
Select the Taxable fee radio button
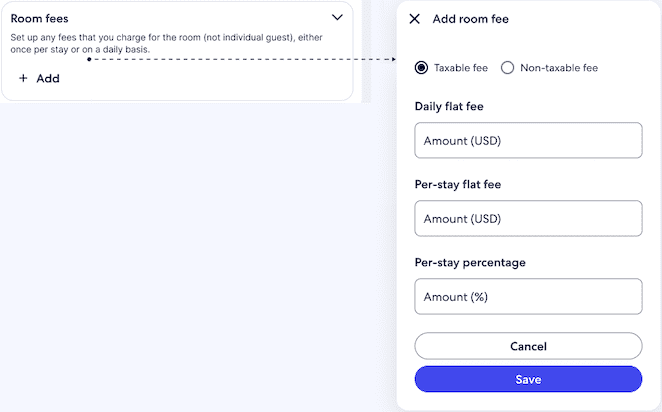coord(421,68)
